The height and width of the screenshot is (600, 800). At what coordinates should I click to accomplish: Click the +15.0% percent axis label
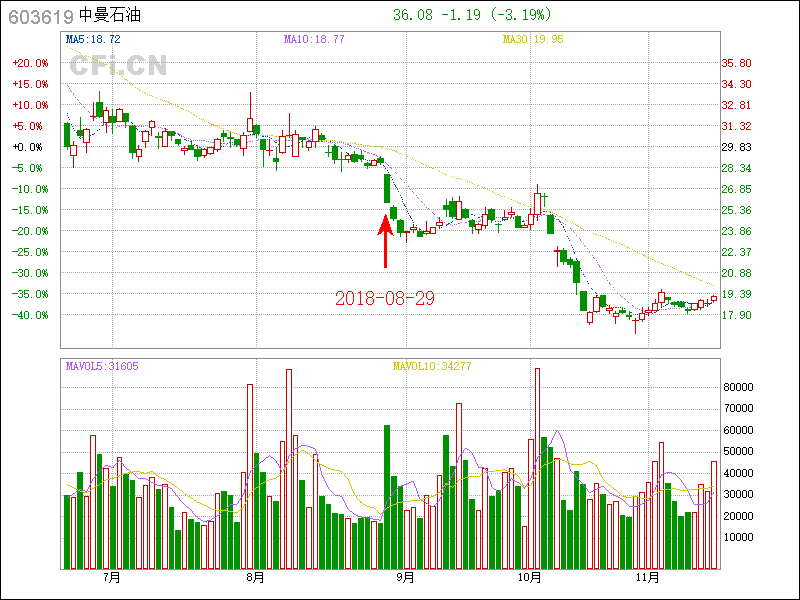point(31,84)
